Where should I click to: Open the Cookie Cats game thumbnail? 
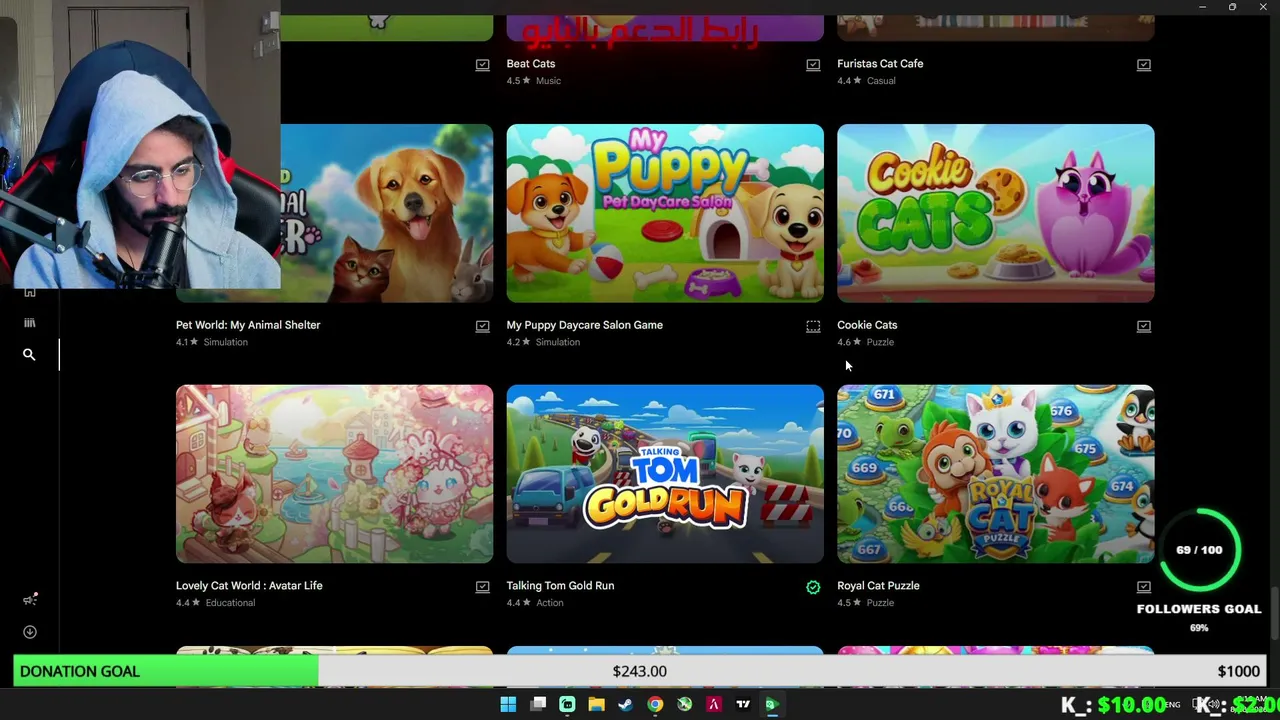(x=996, y=213)
